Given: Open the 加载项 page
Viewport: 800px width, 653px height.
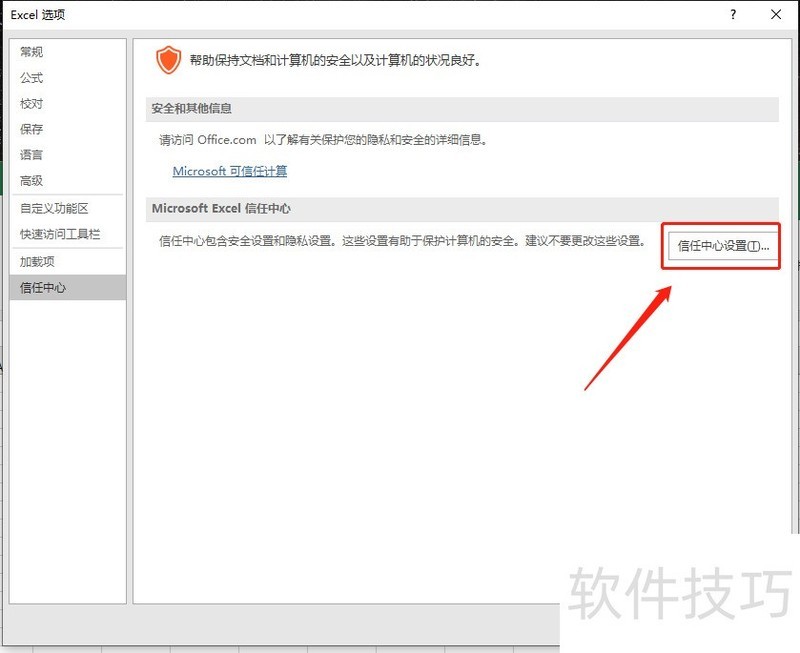Looking at the screenshot, I should click(38, 261).
